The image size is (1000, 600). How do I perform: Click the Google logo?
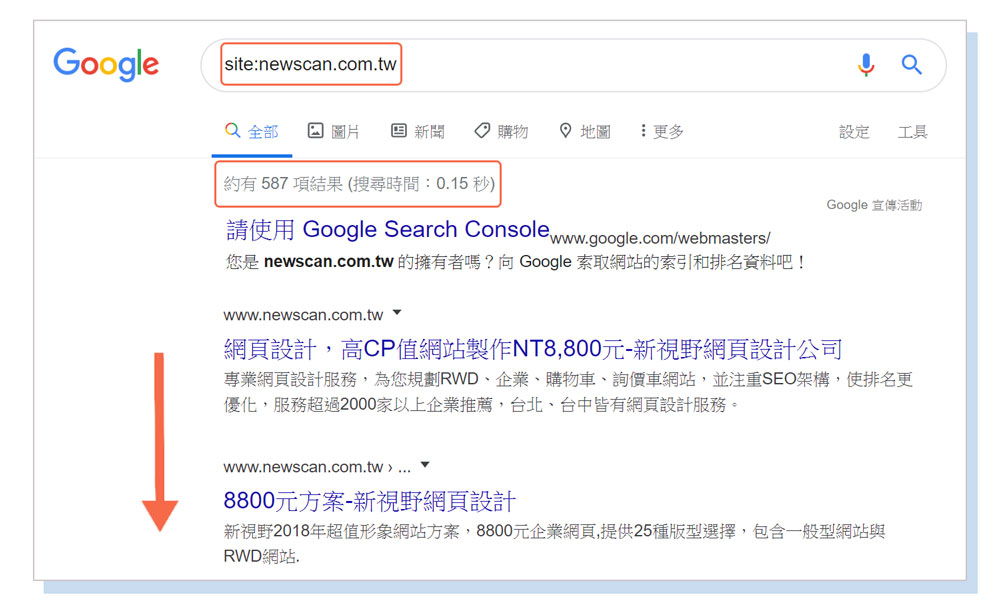[106, 65]
